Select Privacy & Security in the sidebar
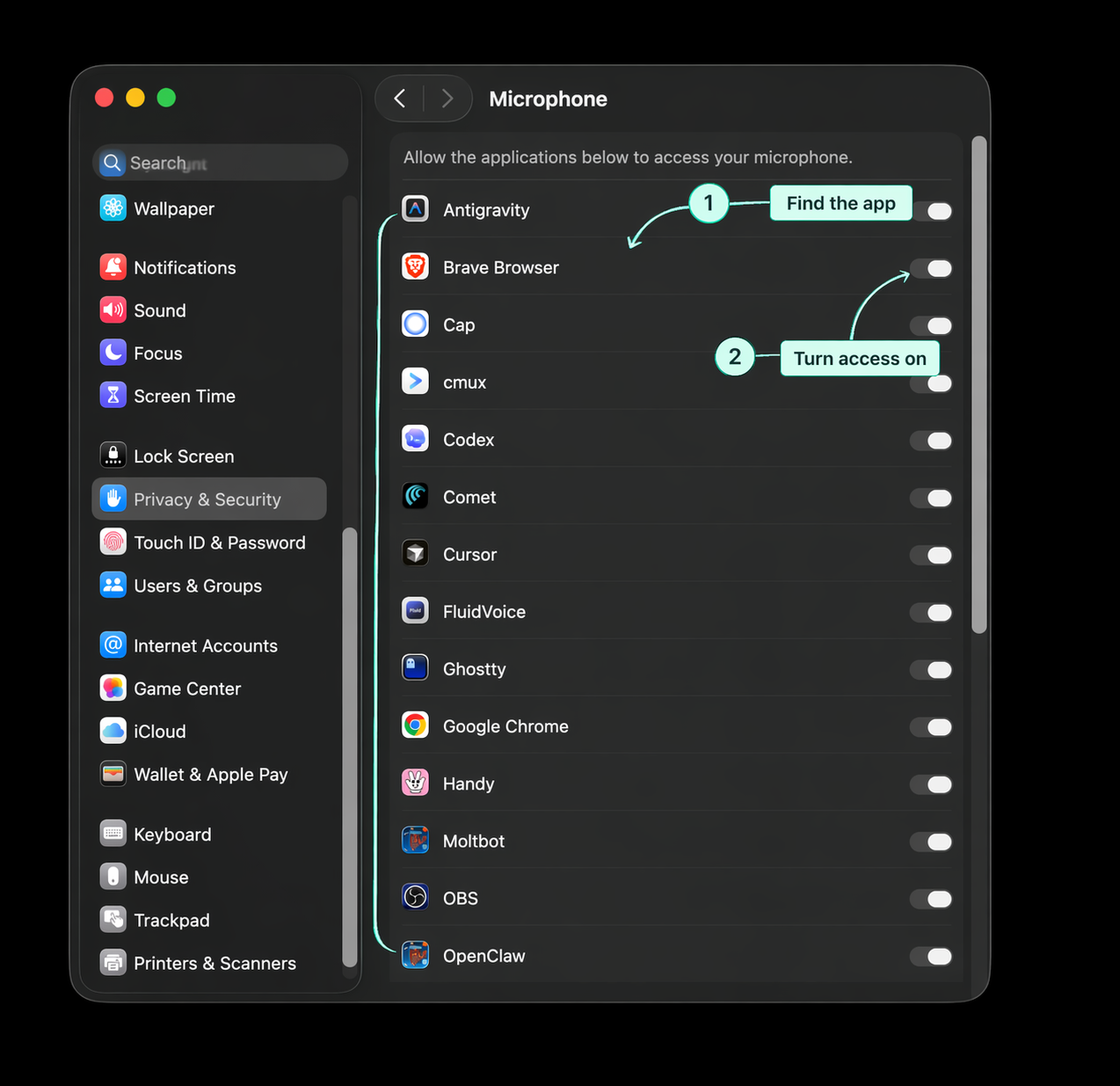 (x=207, y=499)
